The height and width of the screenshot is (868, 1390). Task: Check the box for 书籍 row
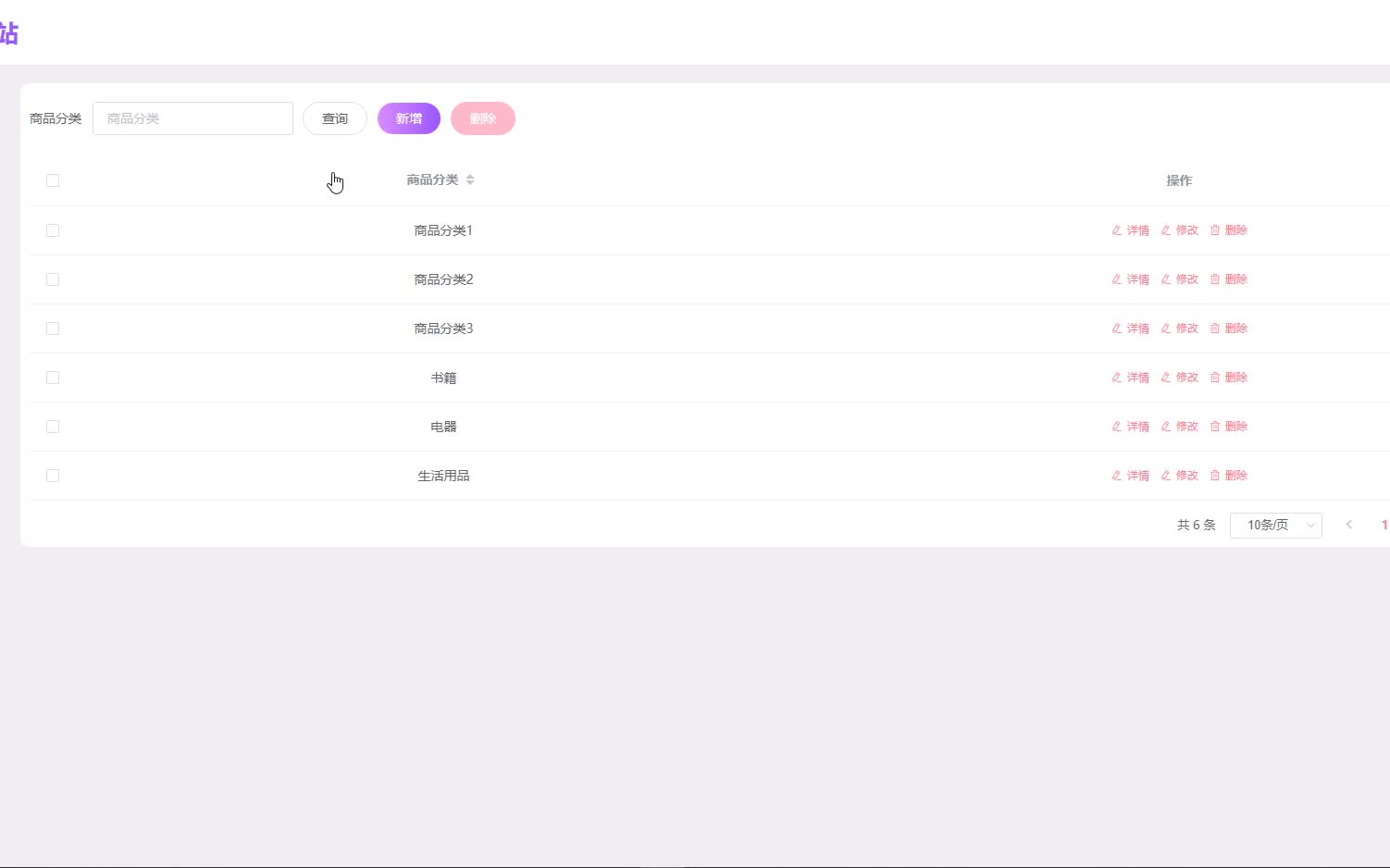(x=53, y=378)
